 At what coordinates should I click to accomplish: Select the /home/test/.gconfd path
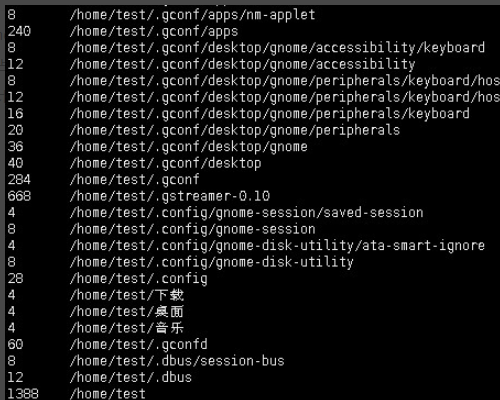coord(138,345)
